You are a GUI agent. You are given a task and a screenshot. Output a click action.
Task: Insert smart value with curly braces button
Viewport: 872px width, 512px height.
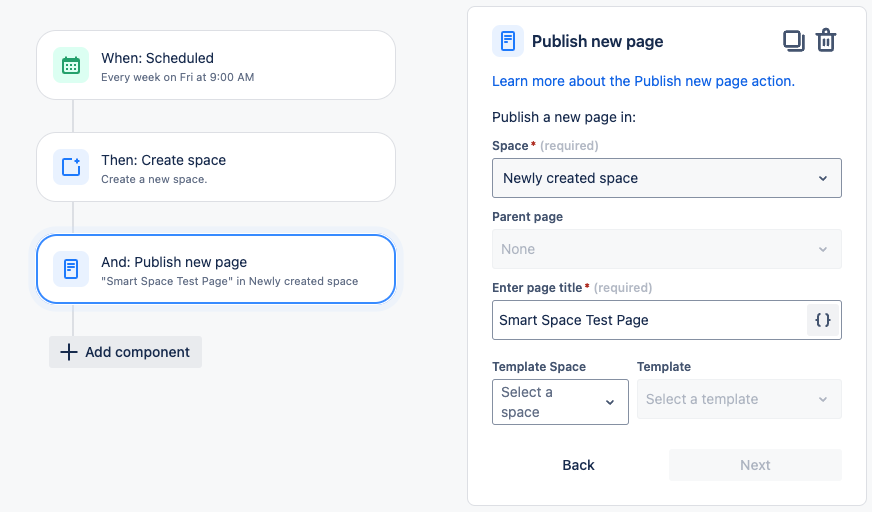pyautogui.click(x=823, y=320)
